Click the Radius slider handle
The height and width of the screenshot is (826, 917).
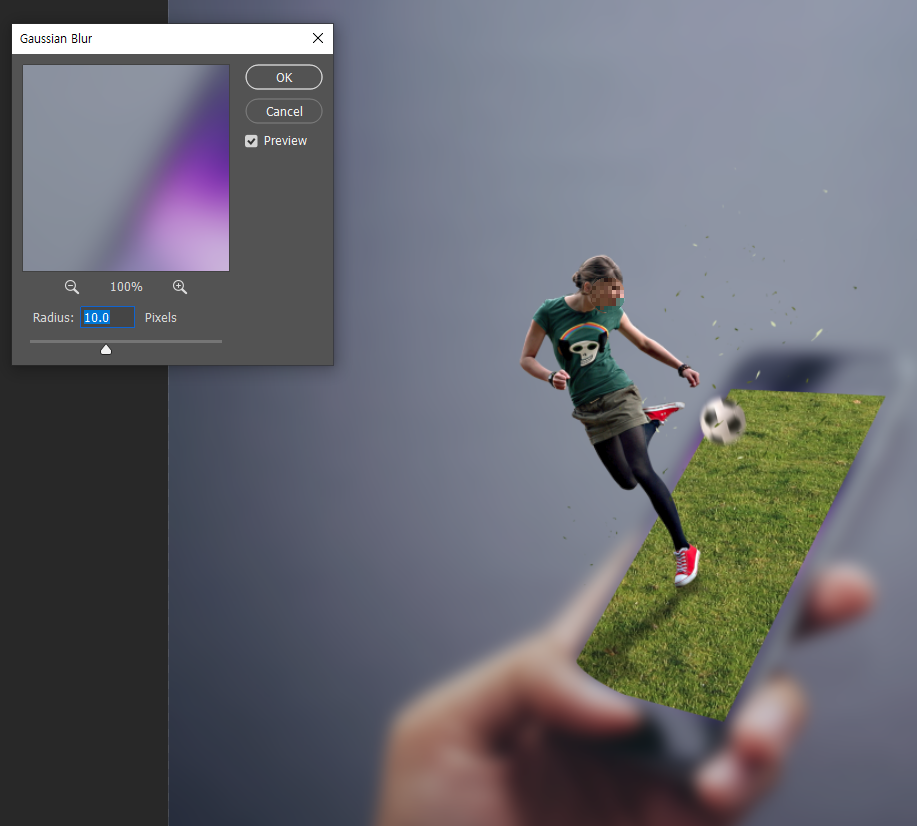pyautogui.click(x=106, y=349)
